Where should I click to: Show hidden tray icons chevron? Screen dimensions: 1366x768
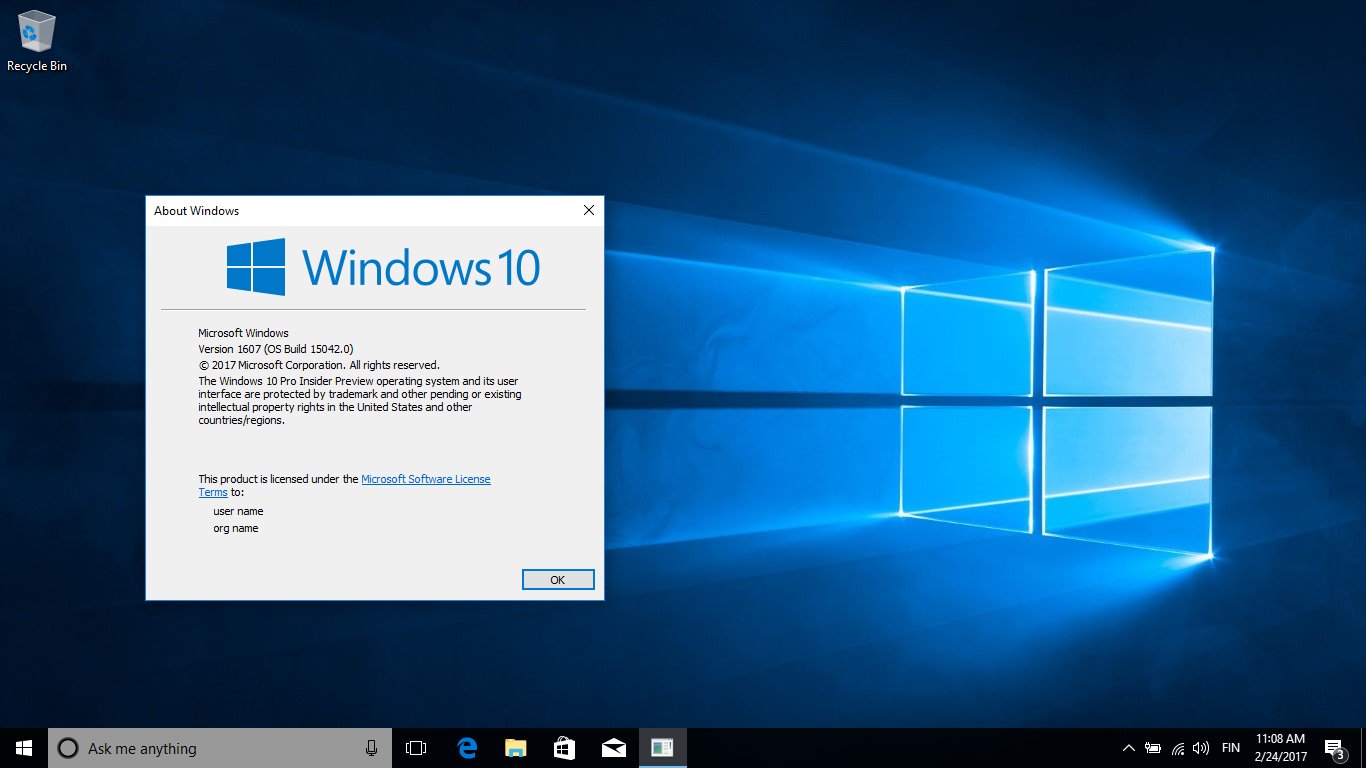pos(1128,748)
